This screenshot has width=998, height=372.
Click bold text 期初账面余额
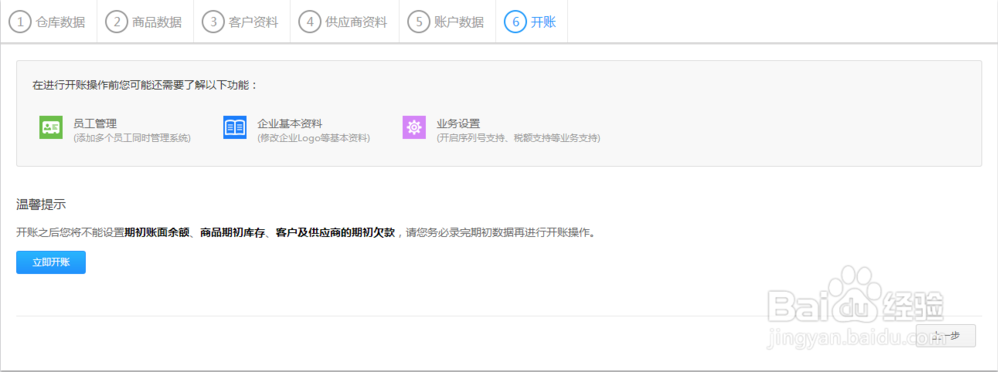pyautogui.click(x=157, y=232)
